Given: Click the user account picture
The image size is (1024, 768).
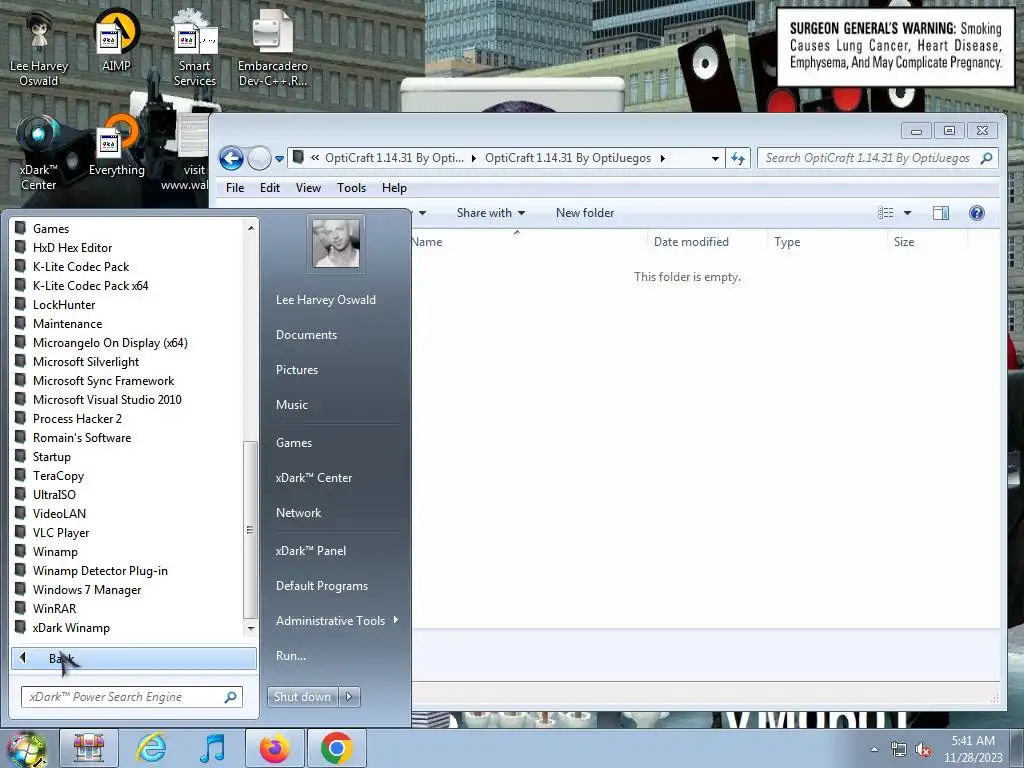Looking at the screenshot, I should 336,243.
